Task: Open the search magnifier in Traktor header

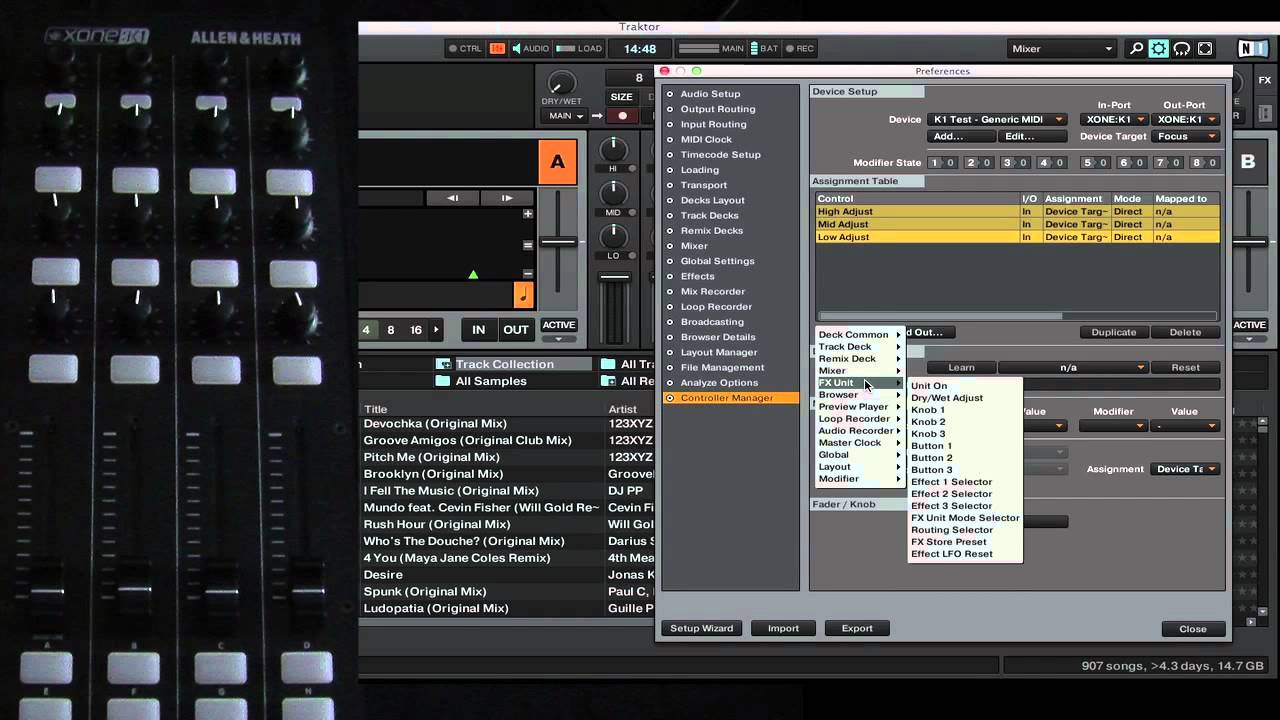Action: pos(1136,48)
